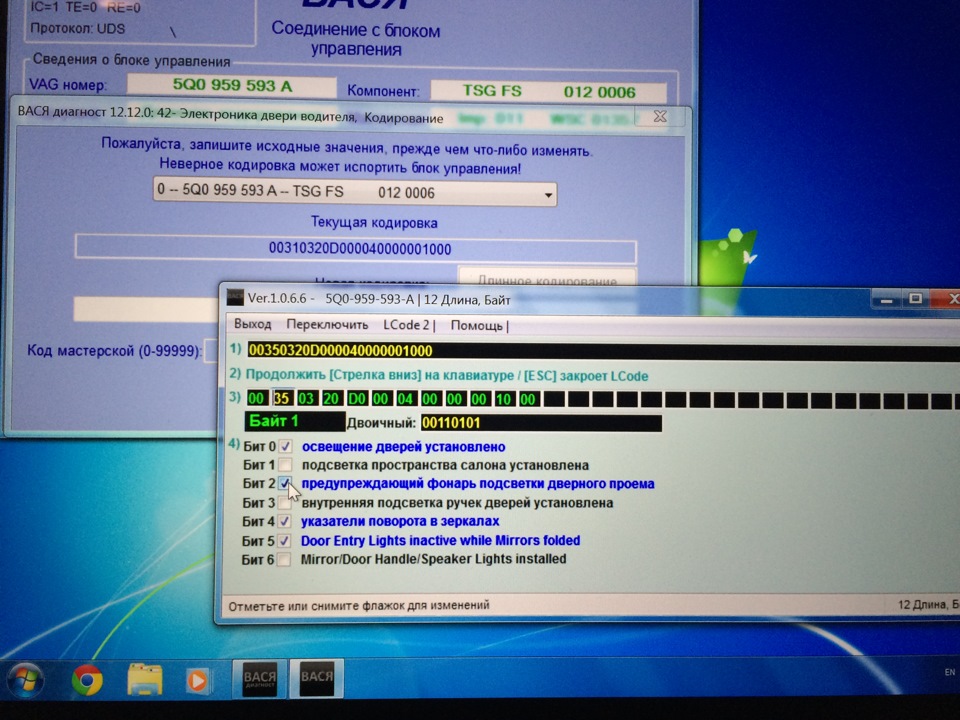Image resolution: width=960 pixels, height=720 pixels.
Task: Check Бит 6 Mirror/Door Handle/Speaker Lights installed
Action: coord(283,559)
